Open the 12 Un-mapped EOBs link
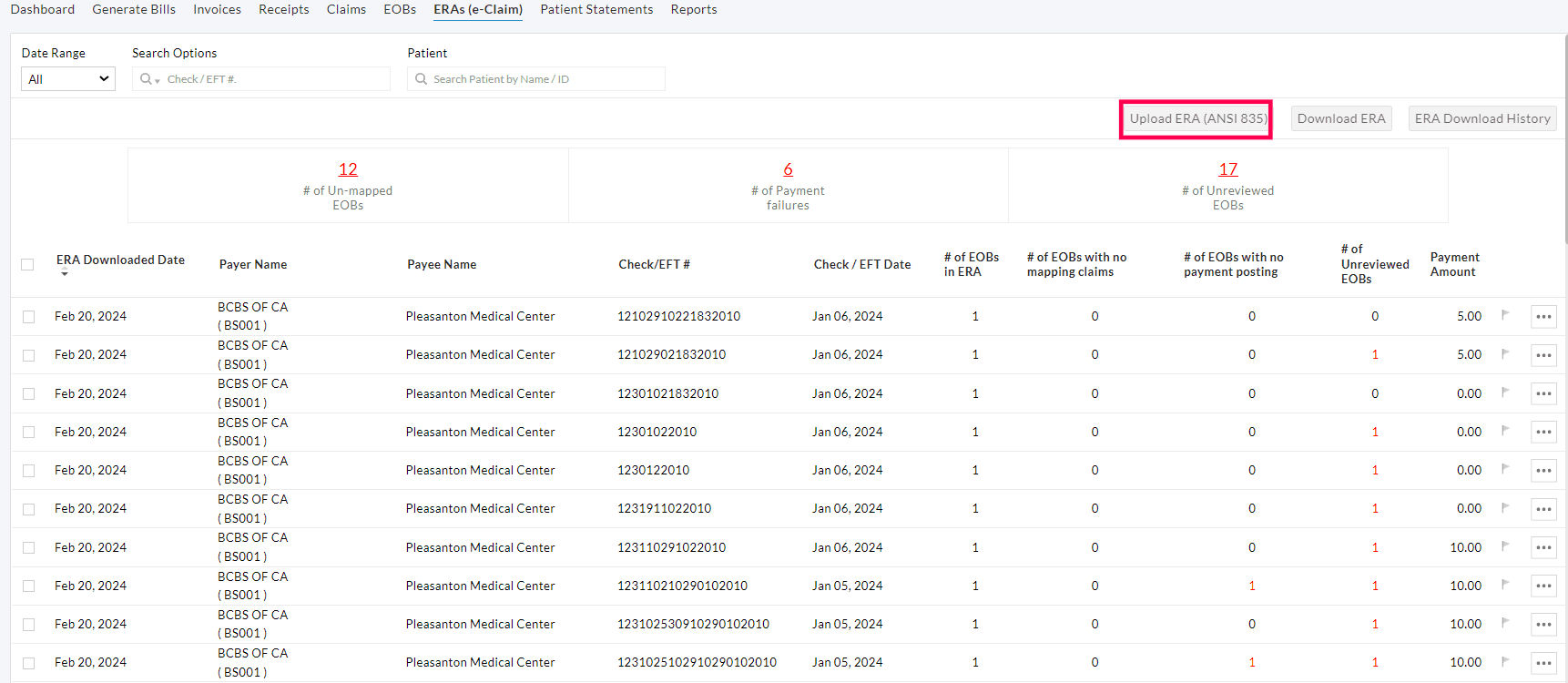1568x683 pixels. click(348, 169)
